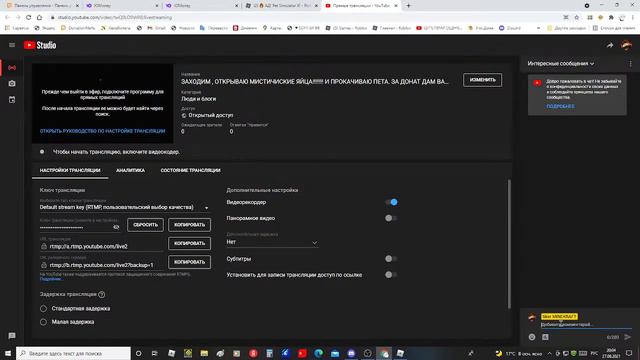
Task: Click the Сбросить stream key button
Action: point(145,225)
